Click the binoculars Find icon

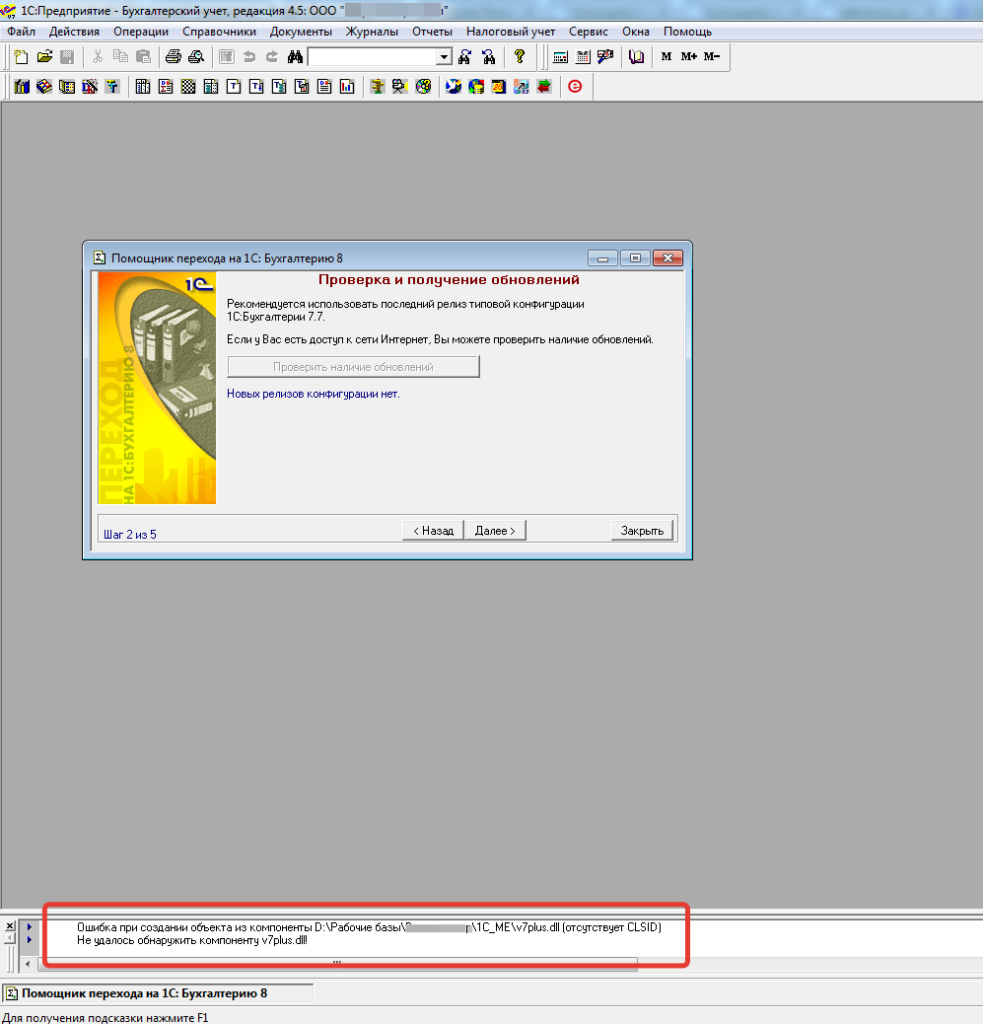coord(295,57)
